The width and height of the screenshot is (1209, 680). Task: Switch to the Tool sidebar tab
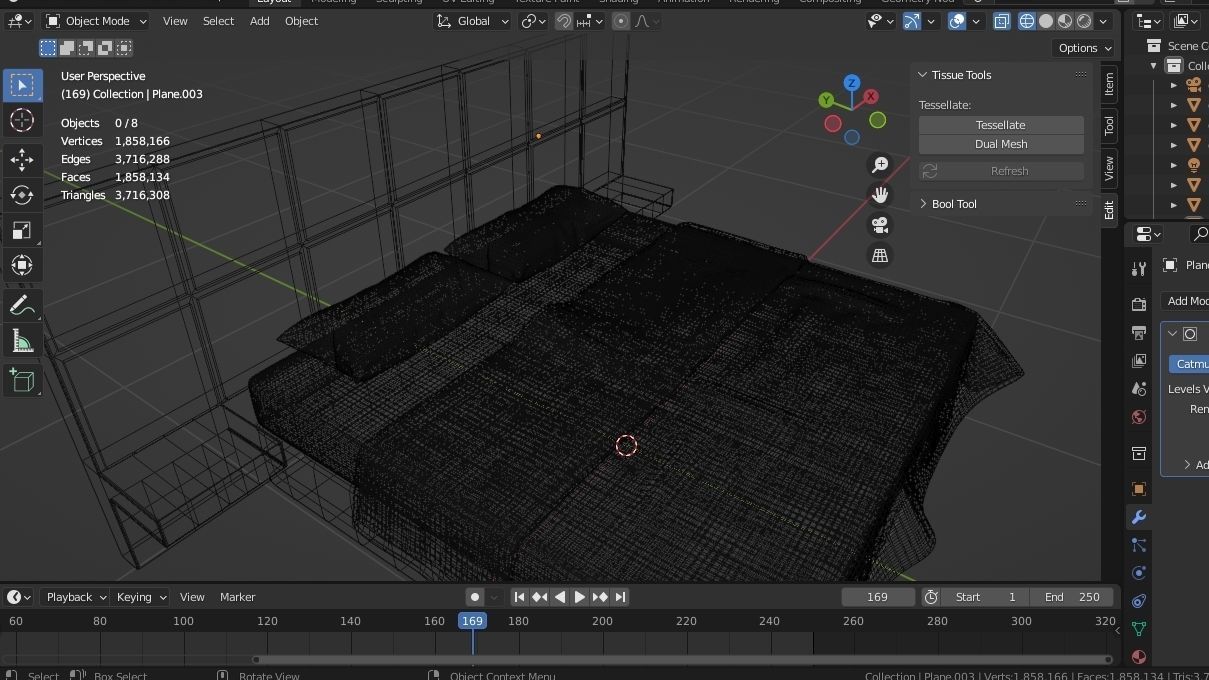coord(1109,125)
